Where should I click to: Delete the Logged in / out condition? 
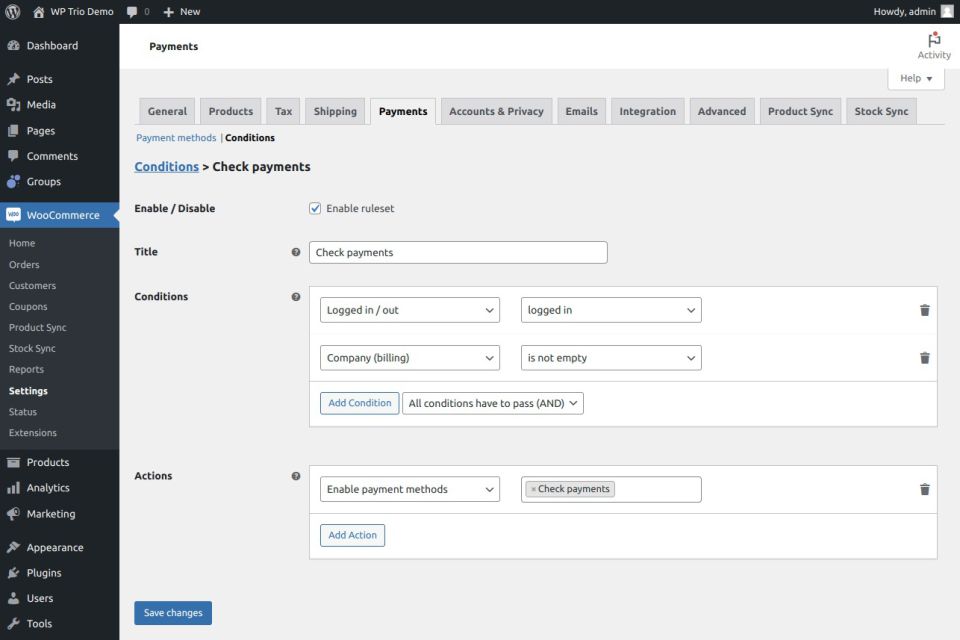924,310
